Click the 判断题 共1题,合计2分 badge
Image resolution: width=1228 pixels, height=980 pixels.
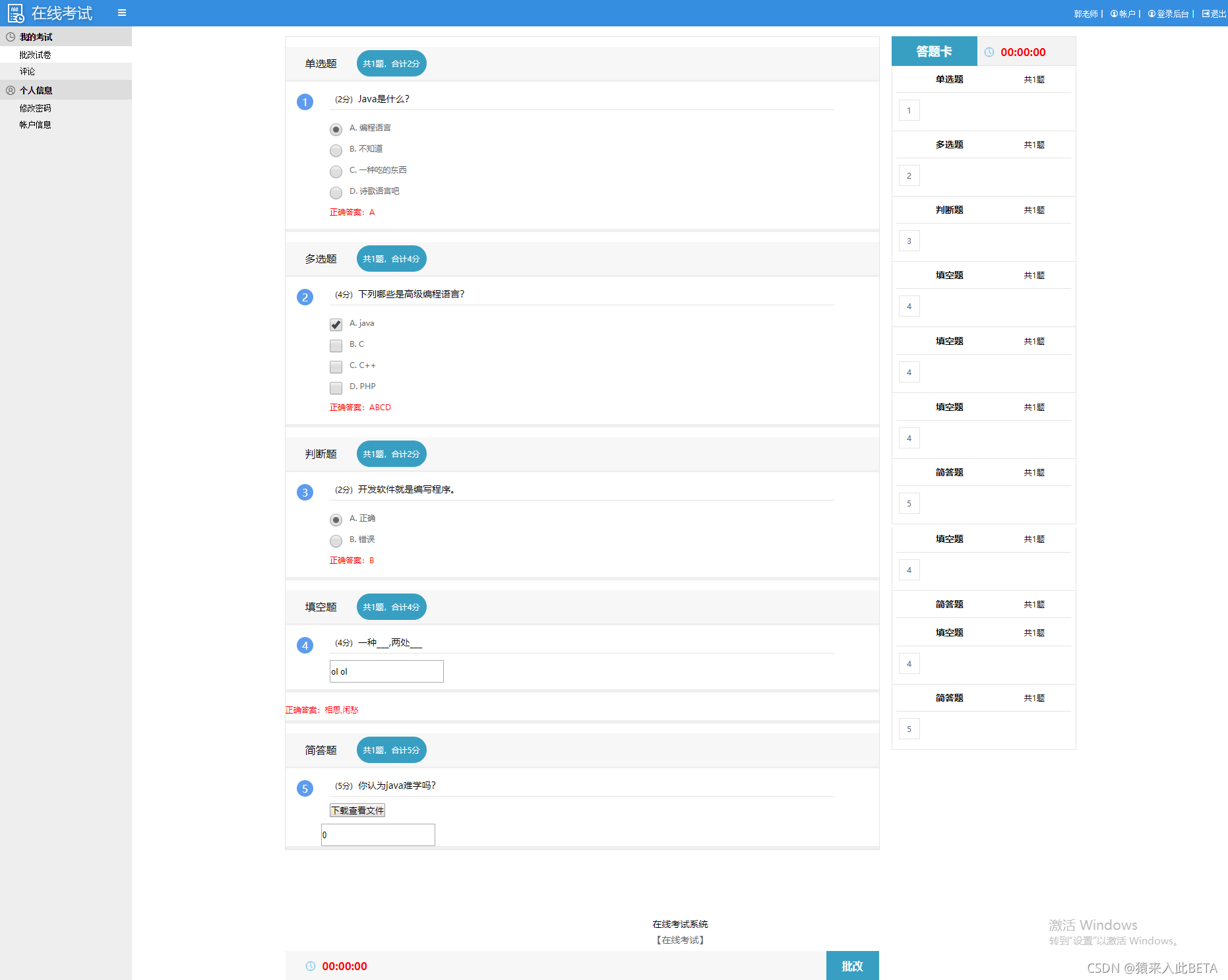coord(392,454)
